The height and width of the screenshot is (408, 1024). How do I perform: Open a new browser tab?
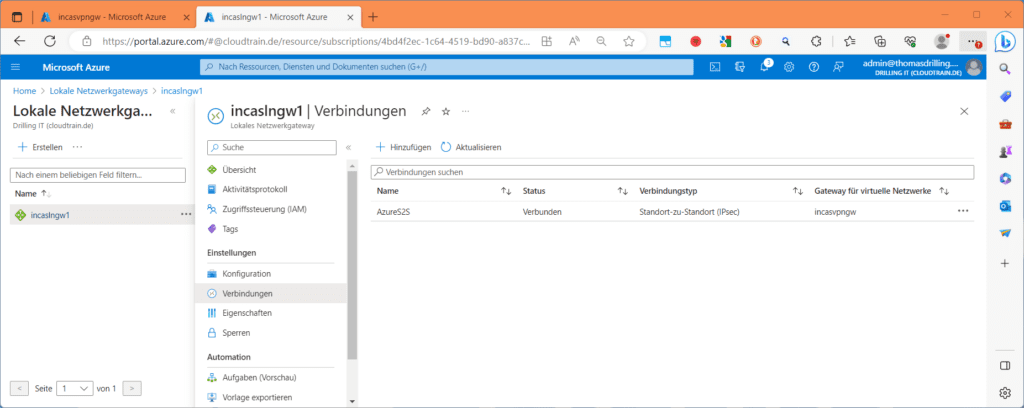coord(373,17)
